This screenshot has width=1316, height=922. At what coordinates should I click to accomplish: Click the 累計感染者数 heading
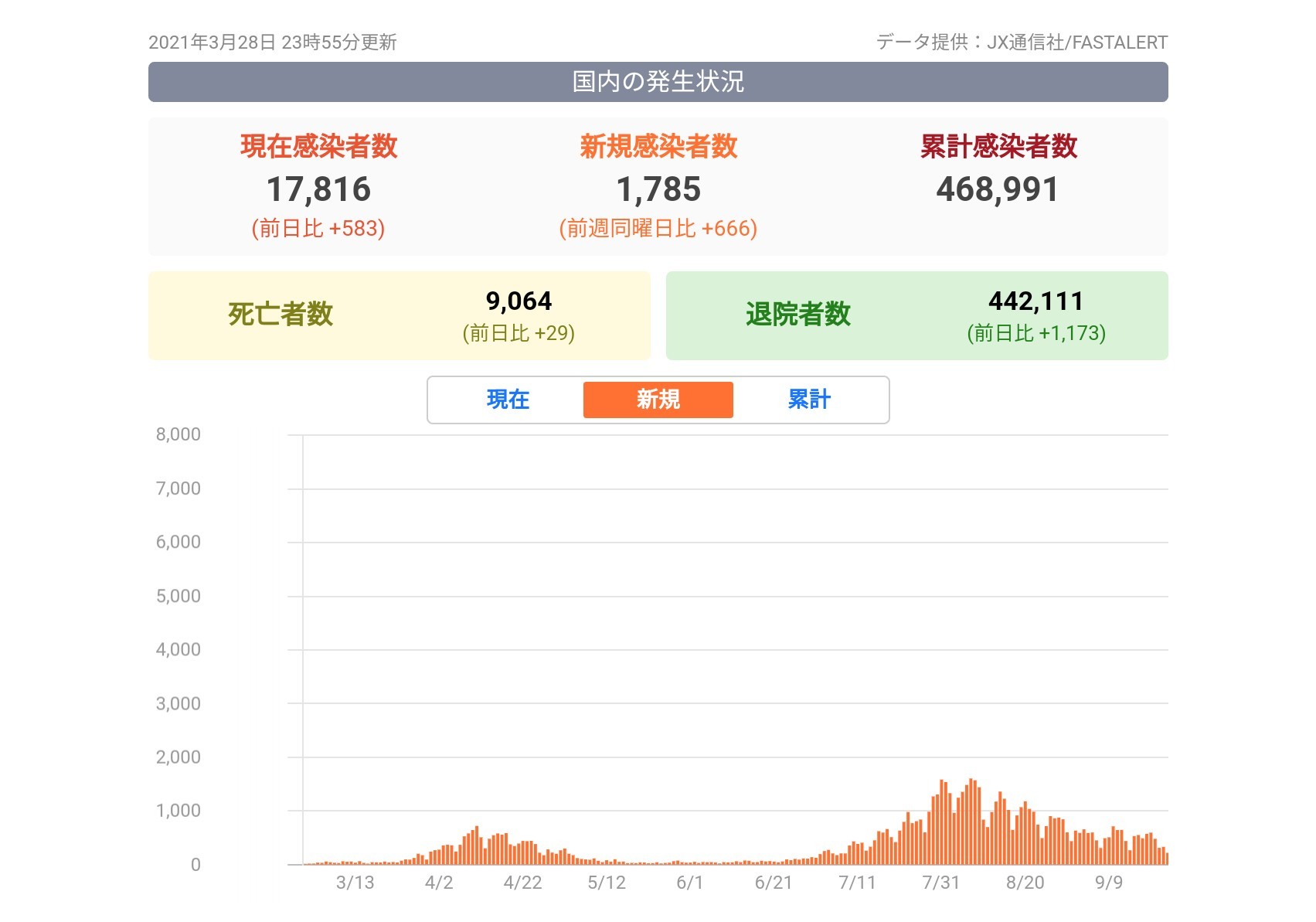point(998,146)
